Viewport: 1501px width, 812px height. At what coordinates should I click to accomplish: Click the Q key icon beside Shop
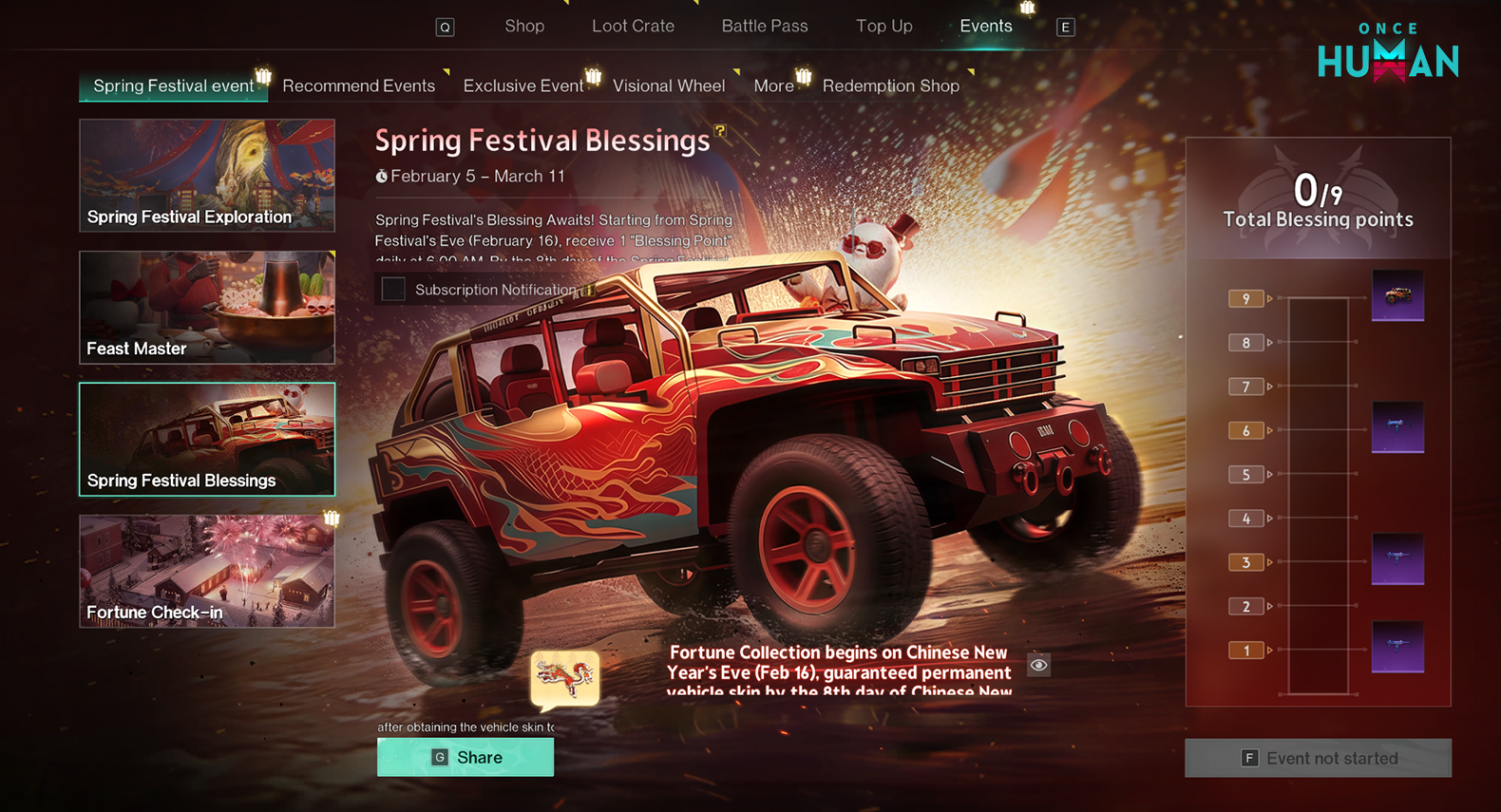click(x=445, y=28)
